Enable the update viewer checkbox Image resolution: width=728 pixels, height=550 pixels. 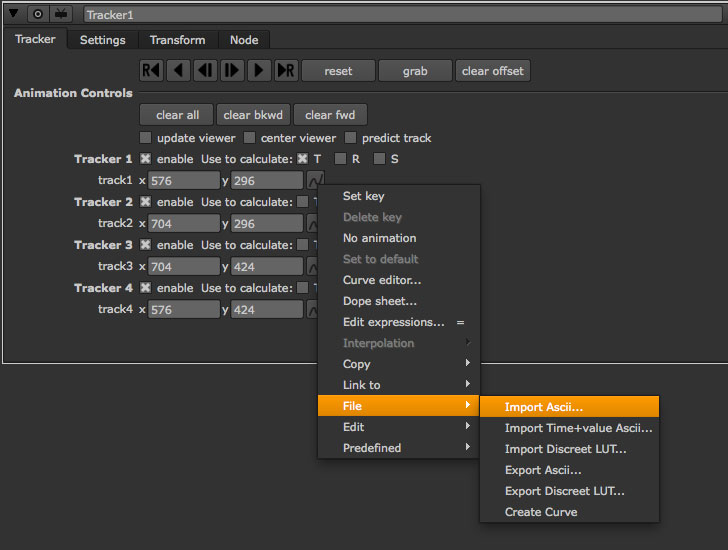tap(146, 138)
